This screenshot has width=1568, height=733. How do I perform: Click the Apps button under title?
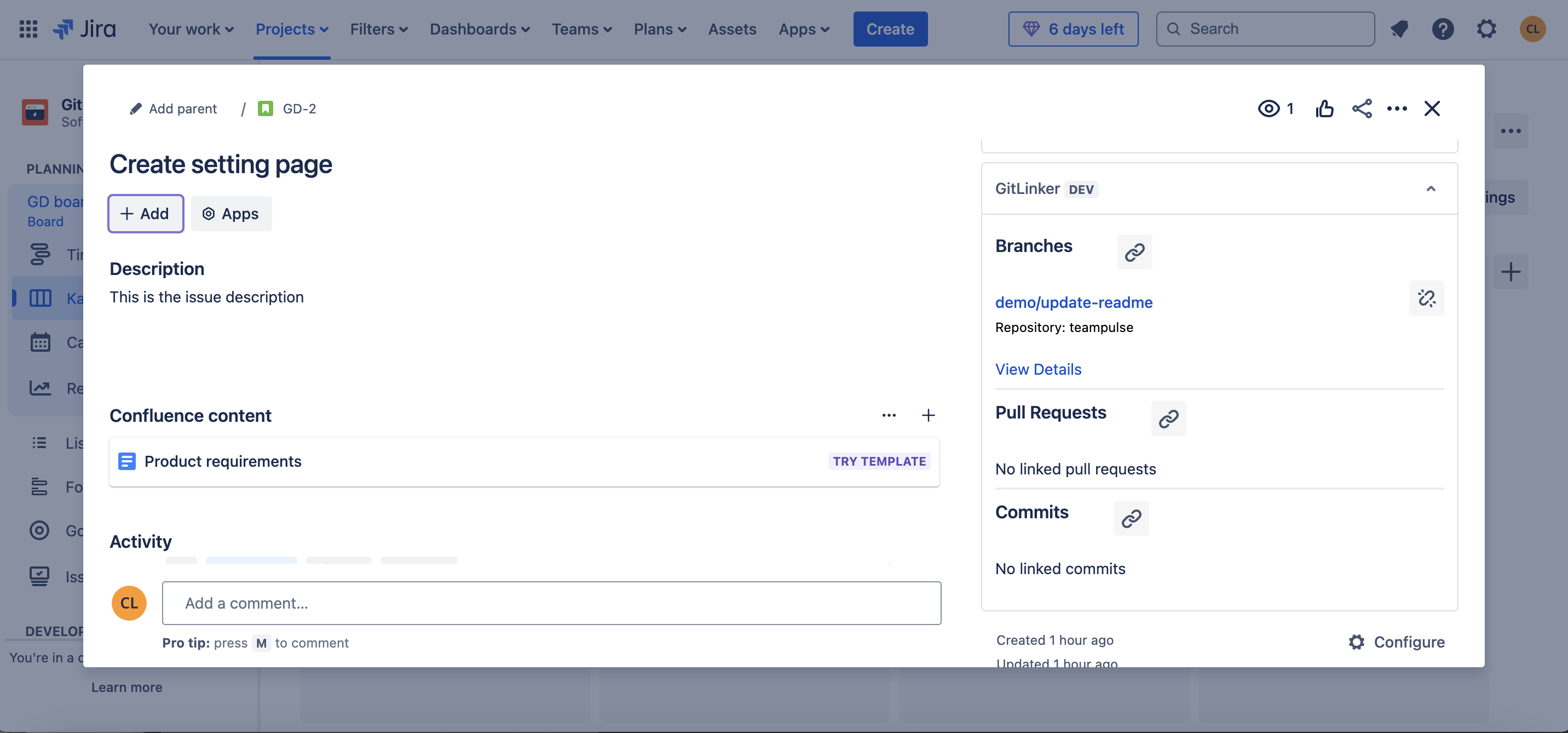[x=230, y=214]
